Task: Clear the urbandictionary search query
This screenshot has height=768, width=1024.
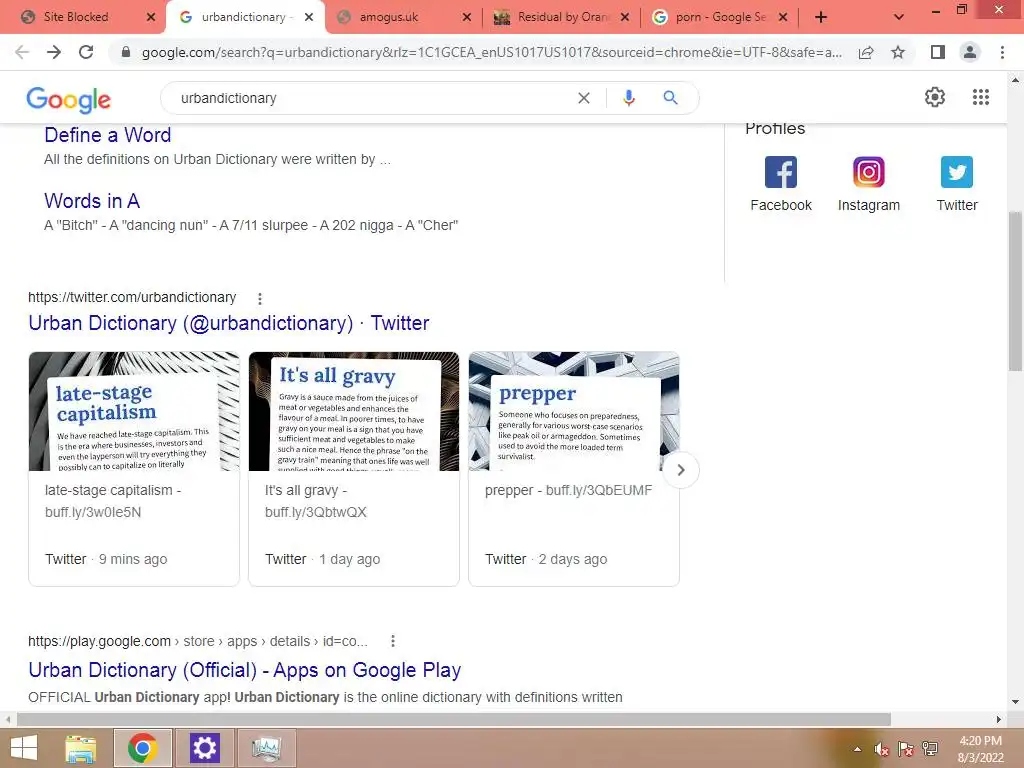Action: [x=584, y=98]
